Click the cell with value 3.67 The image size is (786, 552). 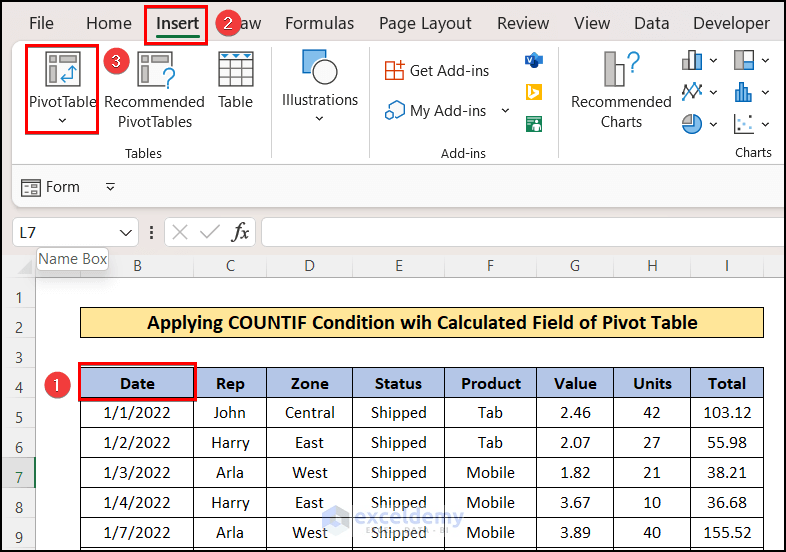click(x=575, y=502)
